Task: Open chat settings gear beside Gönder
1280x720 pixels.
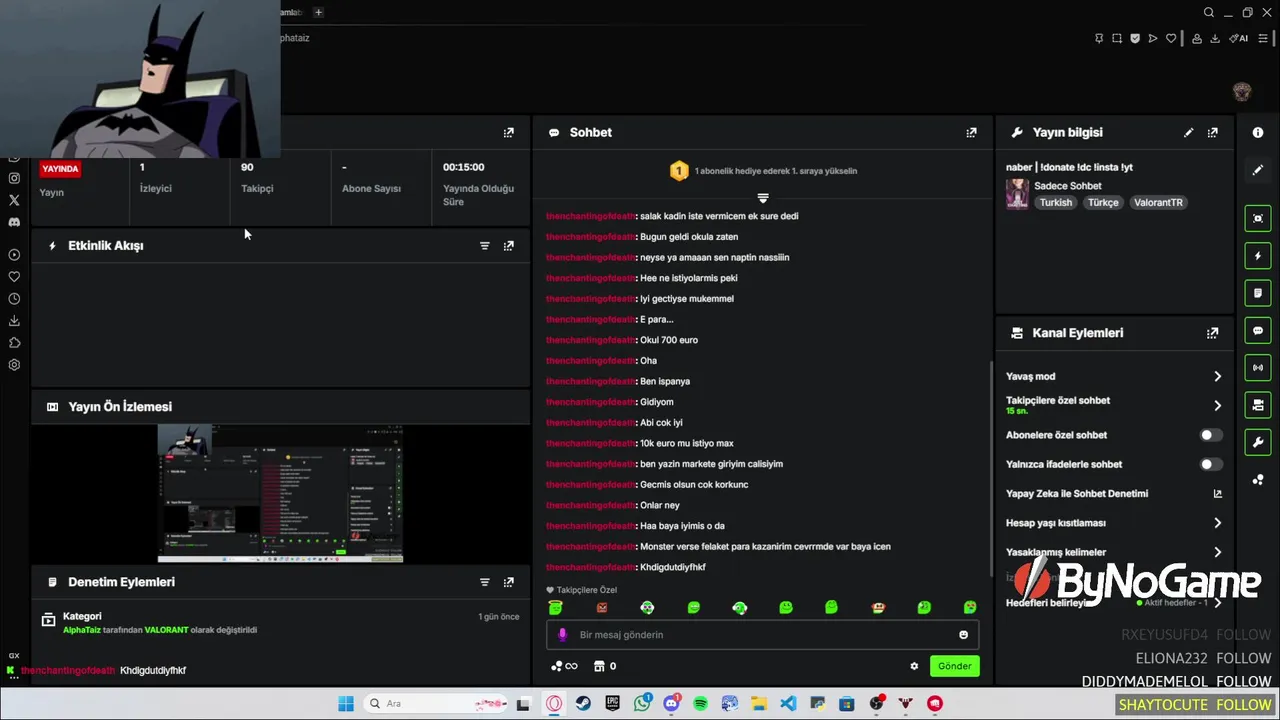Action: (x=914, y=666)
